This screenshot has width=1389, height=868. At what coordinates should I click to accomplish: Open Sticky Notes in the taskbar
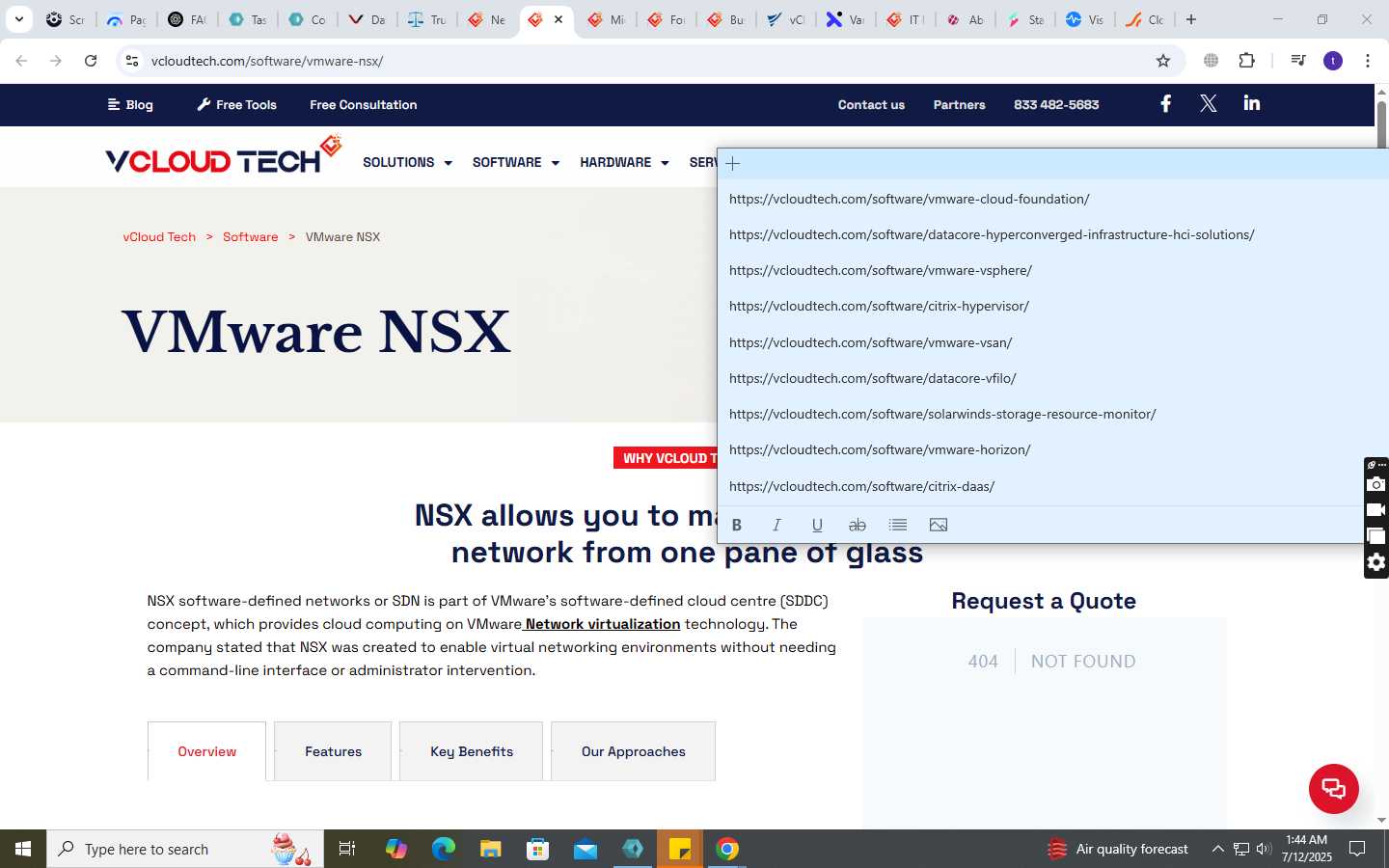click(x=680, y=849)
